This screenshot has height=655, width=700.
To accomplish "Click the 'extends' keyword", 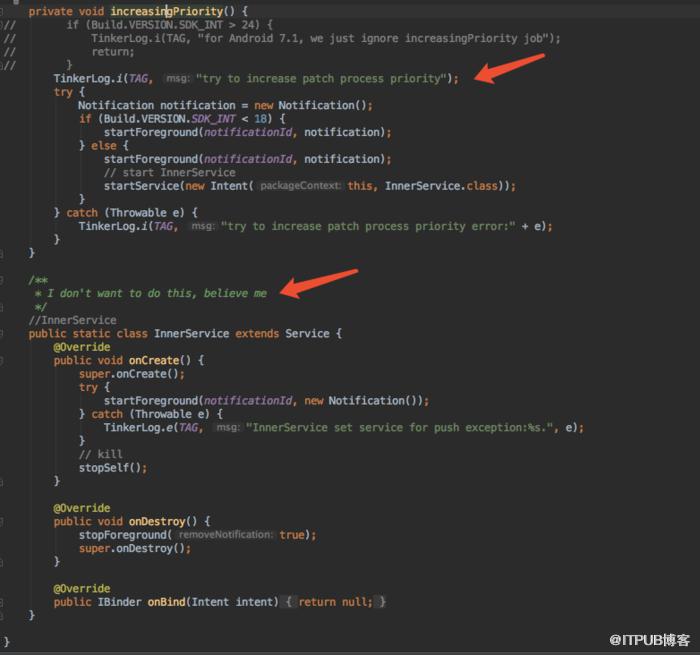I will (257, 334).
